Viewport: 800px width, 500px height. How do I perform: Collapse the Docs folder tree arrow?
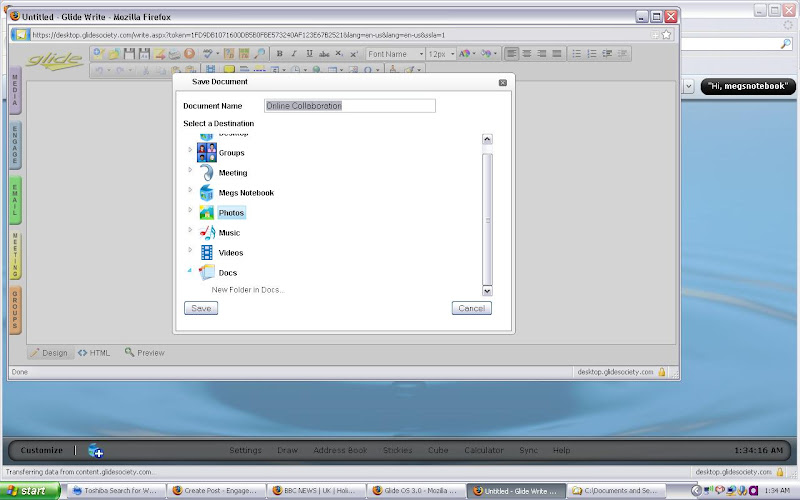(x=190, y=271)
